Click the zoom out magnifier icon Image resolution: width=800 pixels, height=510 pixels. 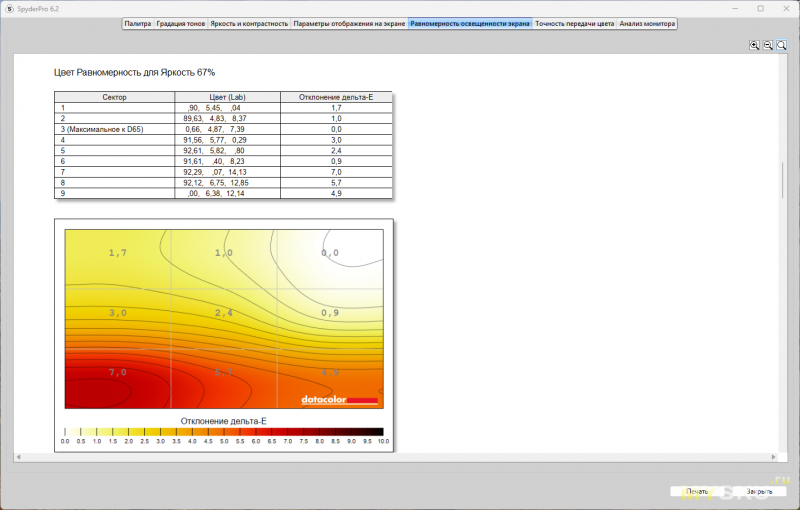768,45
